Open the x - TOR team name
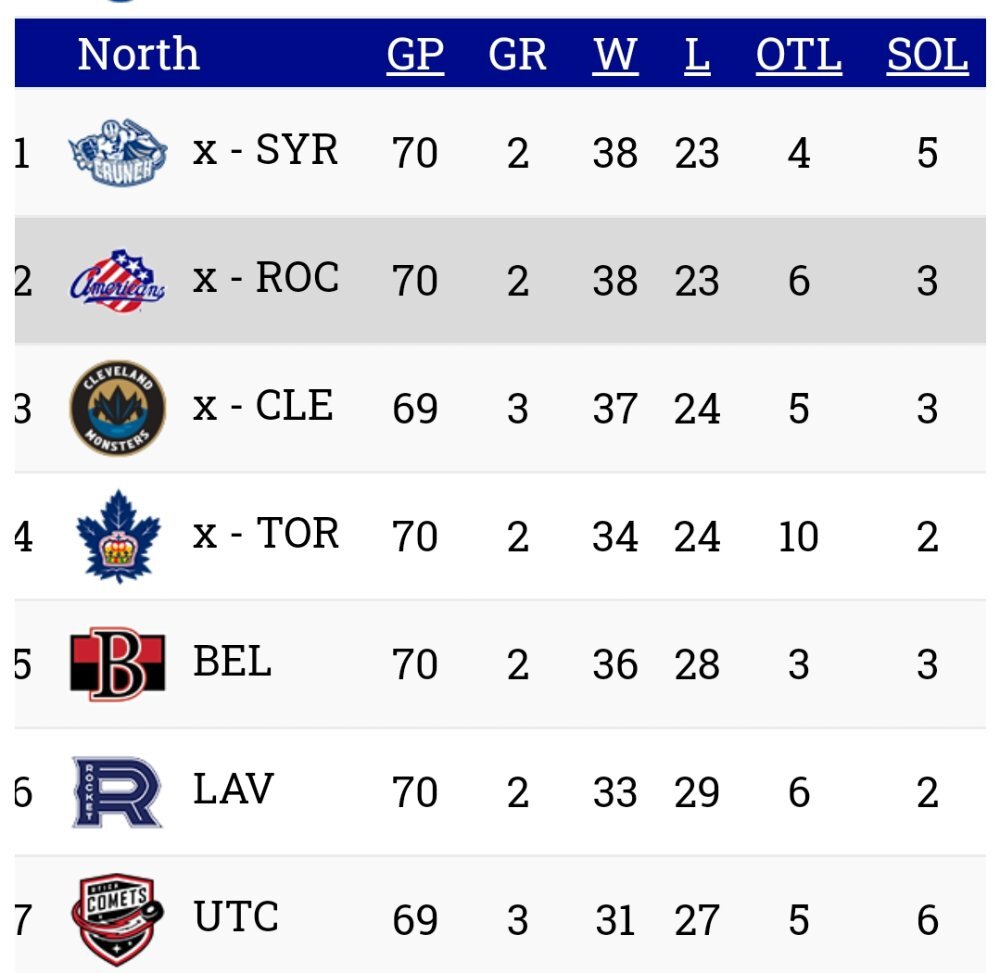Viewport: 1000px width, 973px height. click(x=266, y=533)
